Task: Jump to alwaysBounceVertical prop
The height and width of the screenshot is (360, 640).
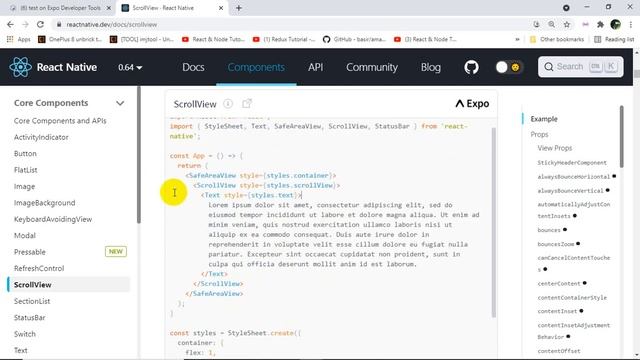Action: pos(570,191)
